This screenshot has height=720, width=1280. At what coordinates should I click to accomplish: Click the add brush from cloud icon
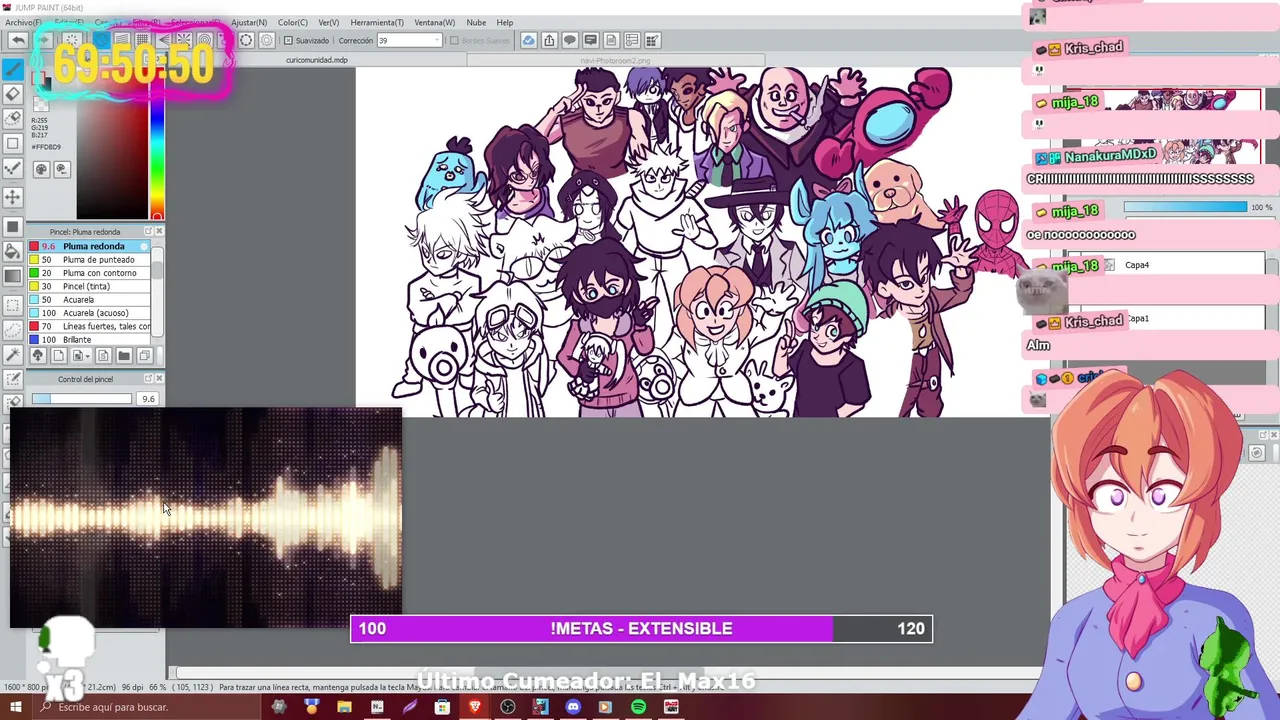point(38,356)
